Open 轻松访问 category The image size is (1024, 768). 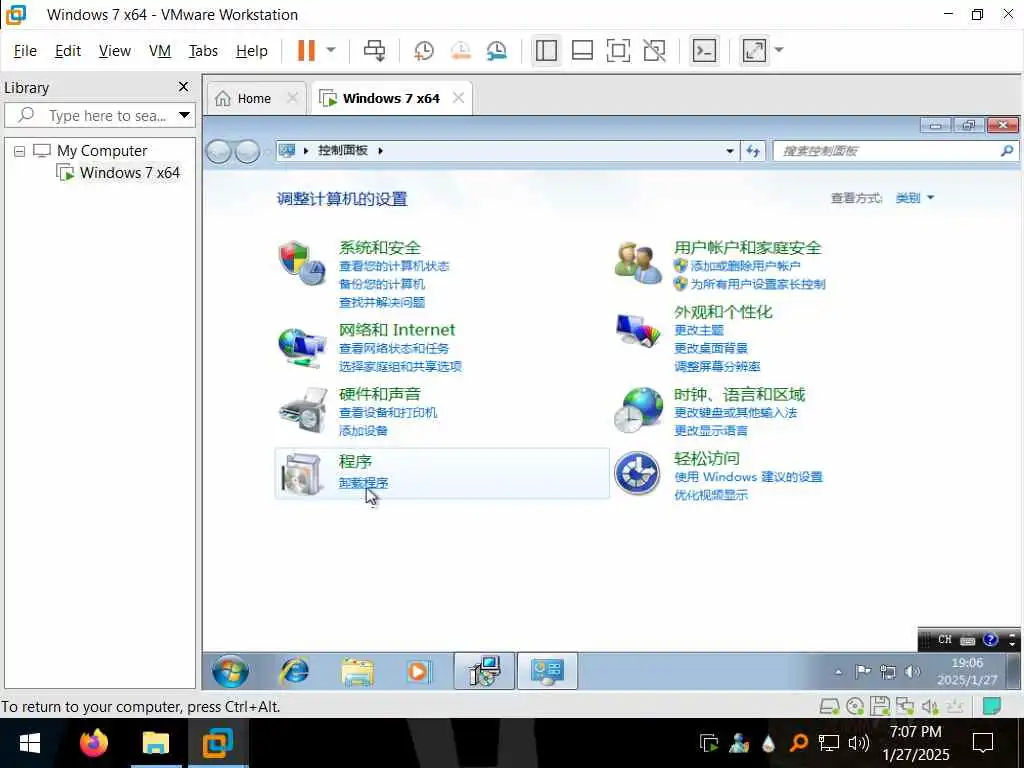[x=707, y=458]
